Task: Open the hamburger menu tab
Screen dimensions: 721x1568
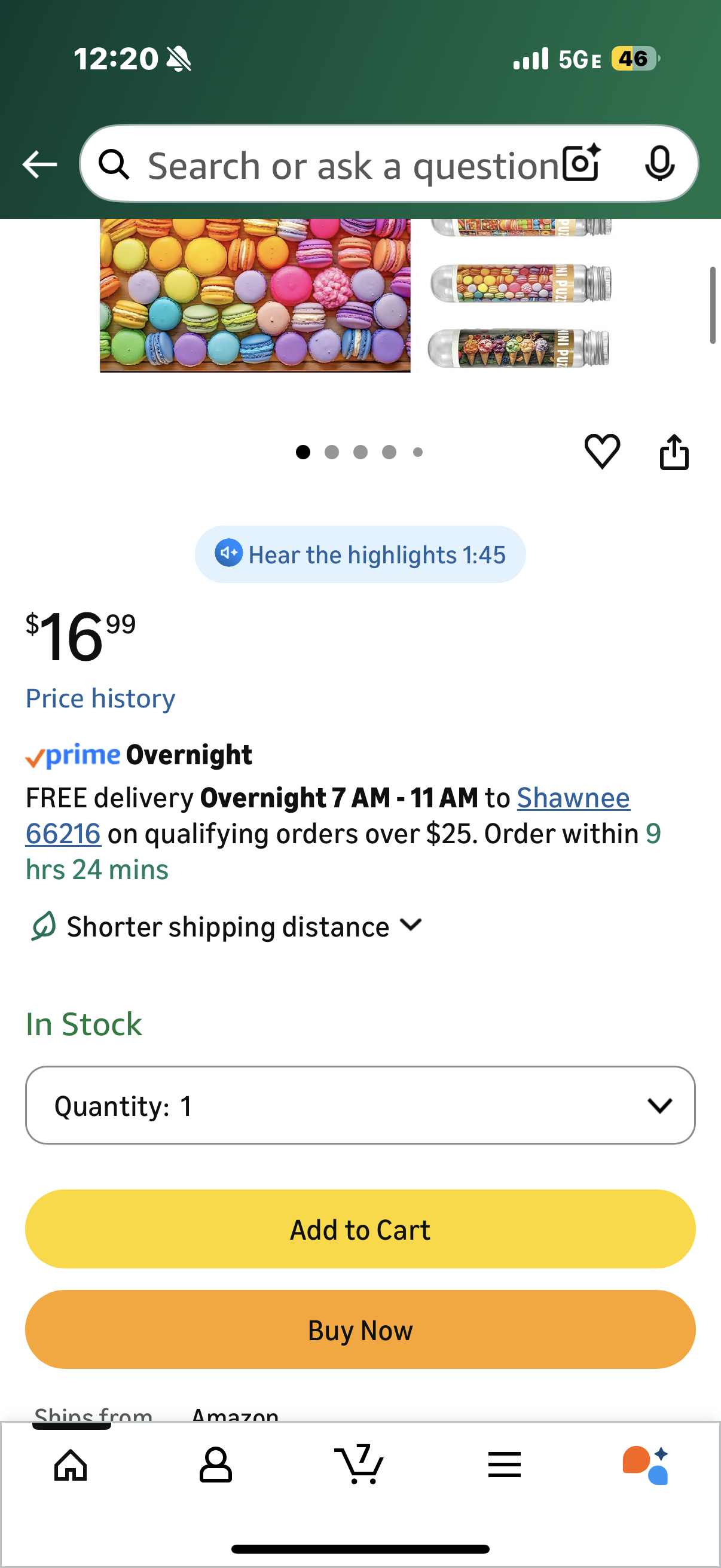Action: [504, 1465]
